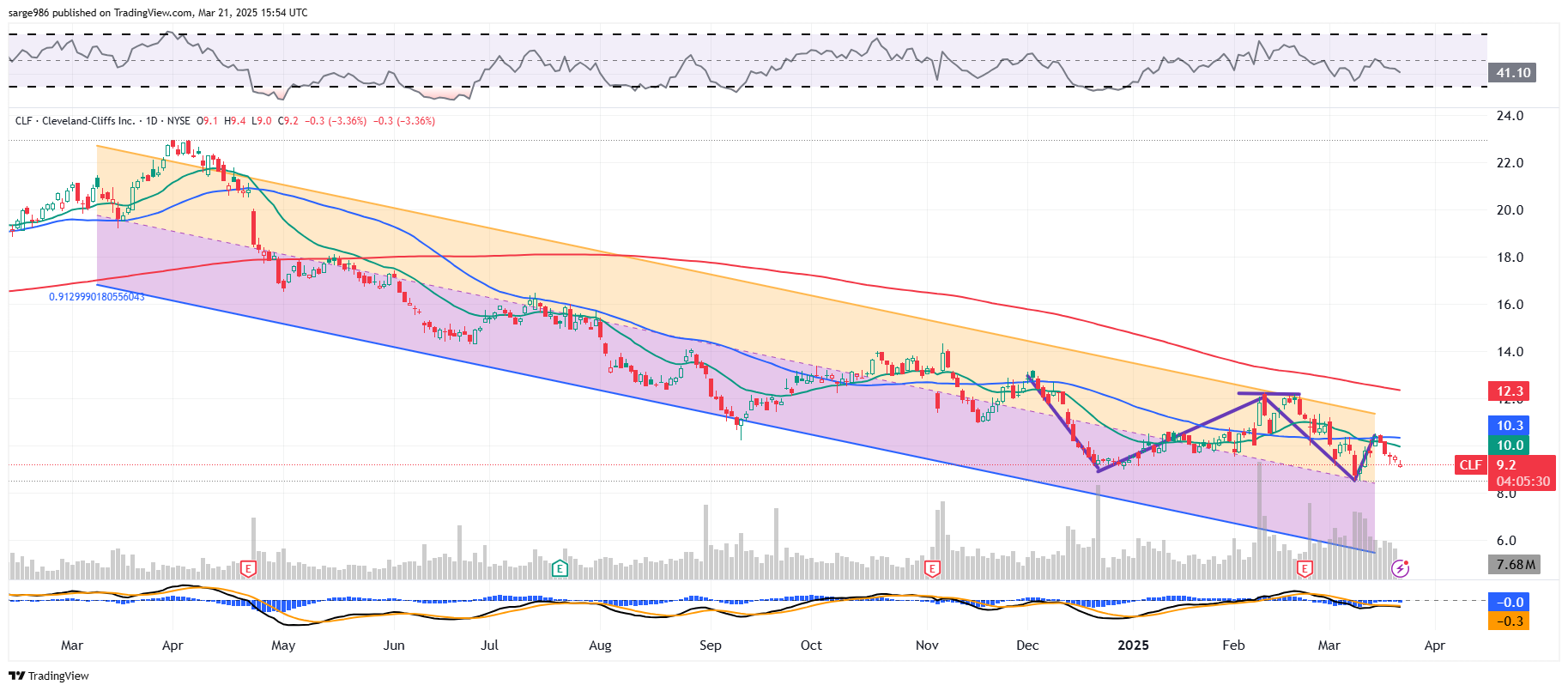Click the green earnings E marker in July

coord(560,568)
